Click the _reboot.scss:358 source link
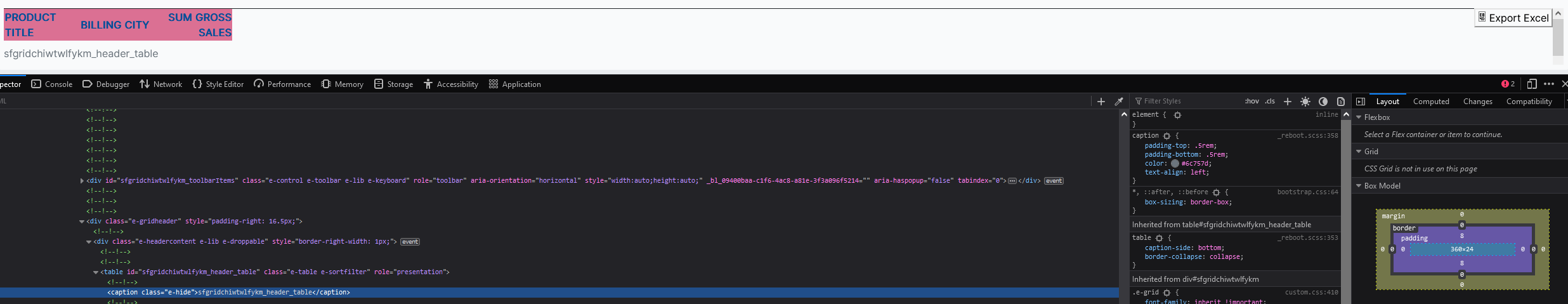The width and height of the screenshot is (1568, 304). [x=1307, y=136]
